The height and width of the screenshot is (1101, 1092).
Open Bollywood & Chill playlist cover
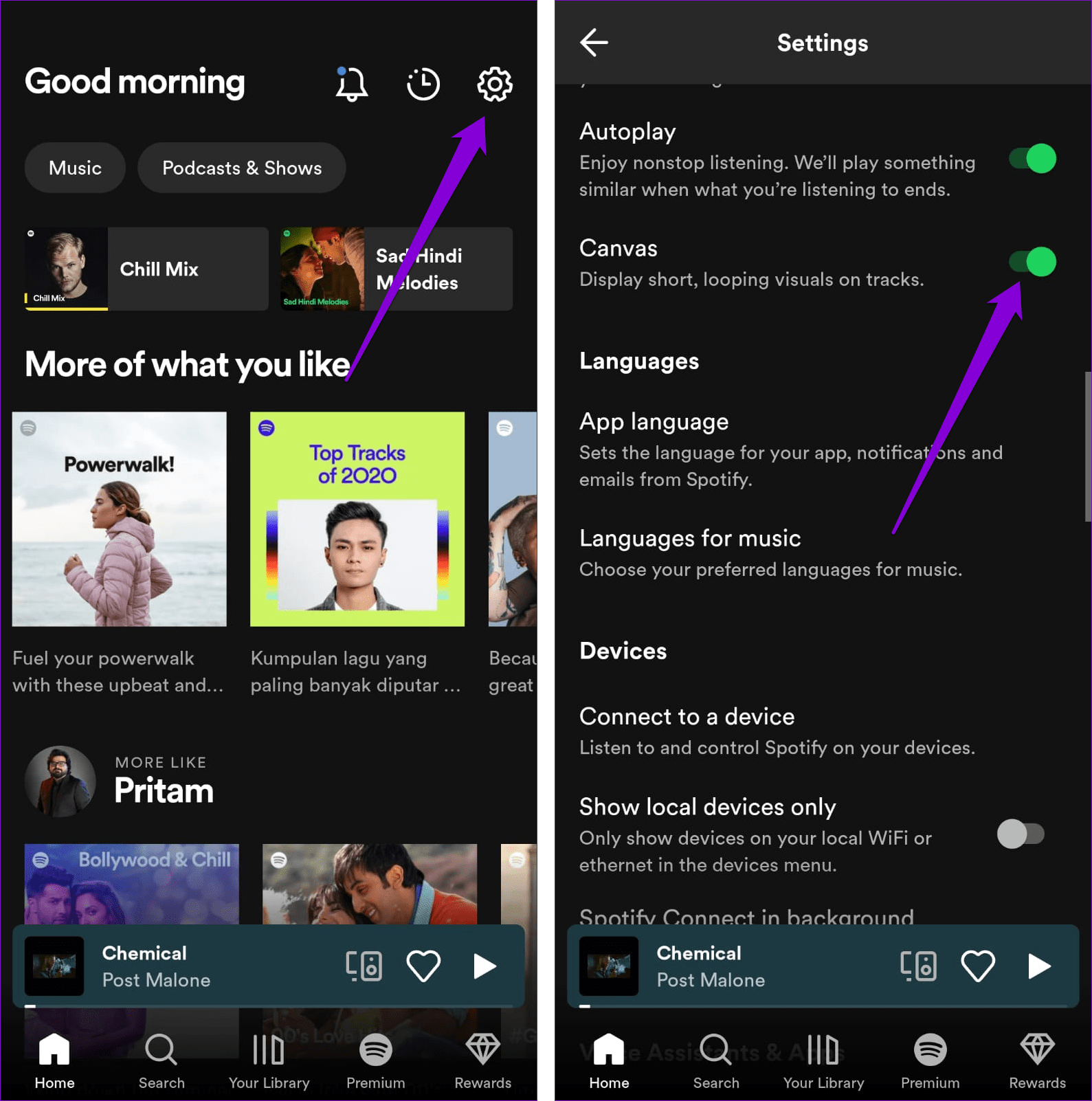132,884
